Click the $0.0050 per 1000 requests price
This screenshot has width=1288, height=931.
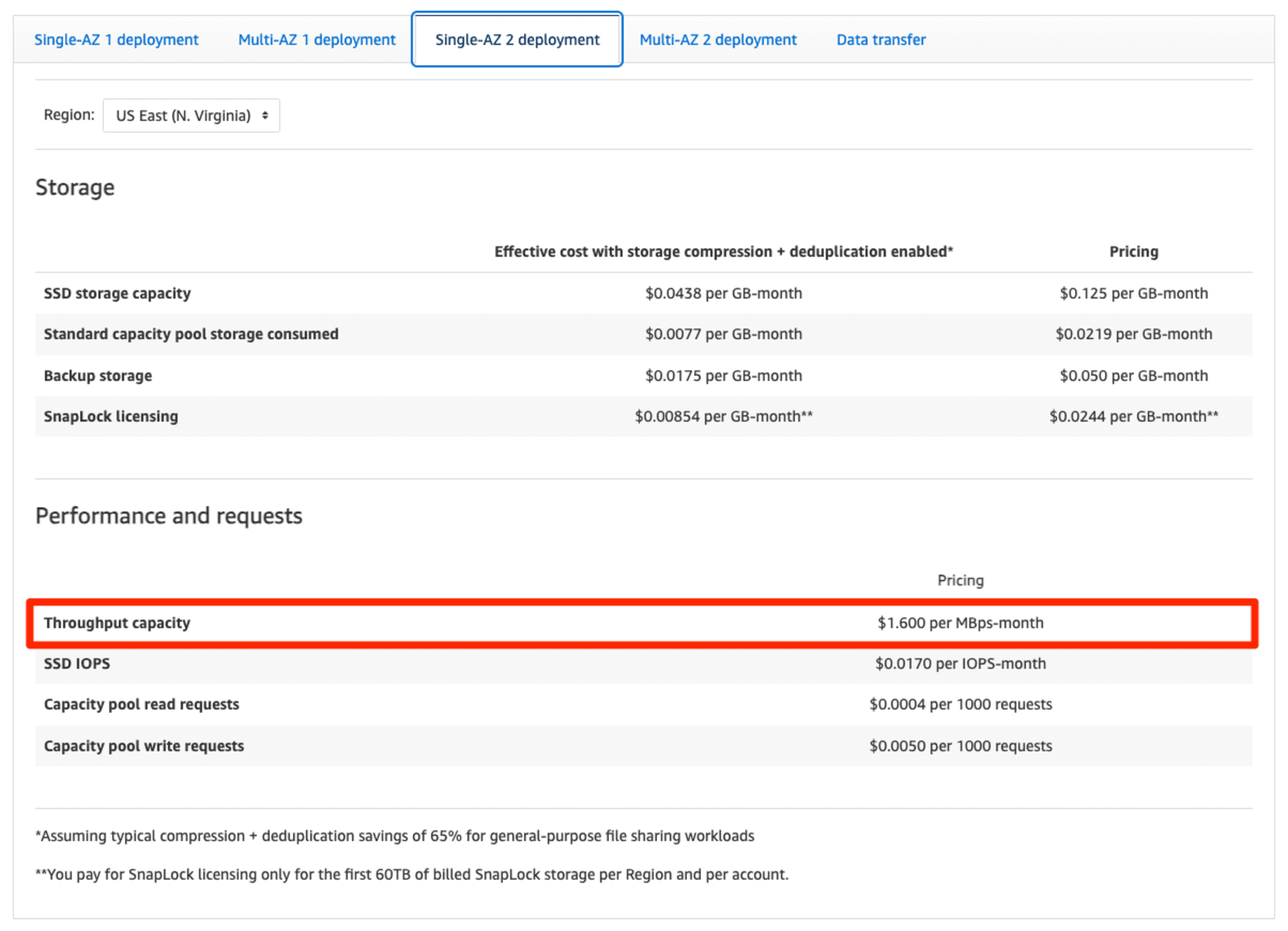[960, 746]
